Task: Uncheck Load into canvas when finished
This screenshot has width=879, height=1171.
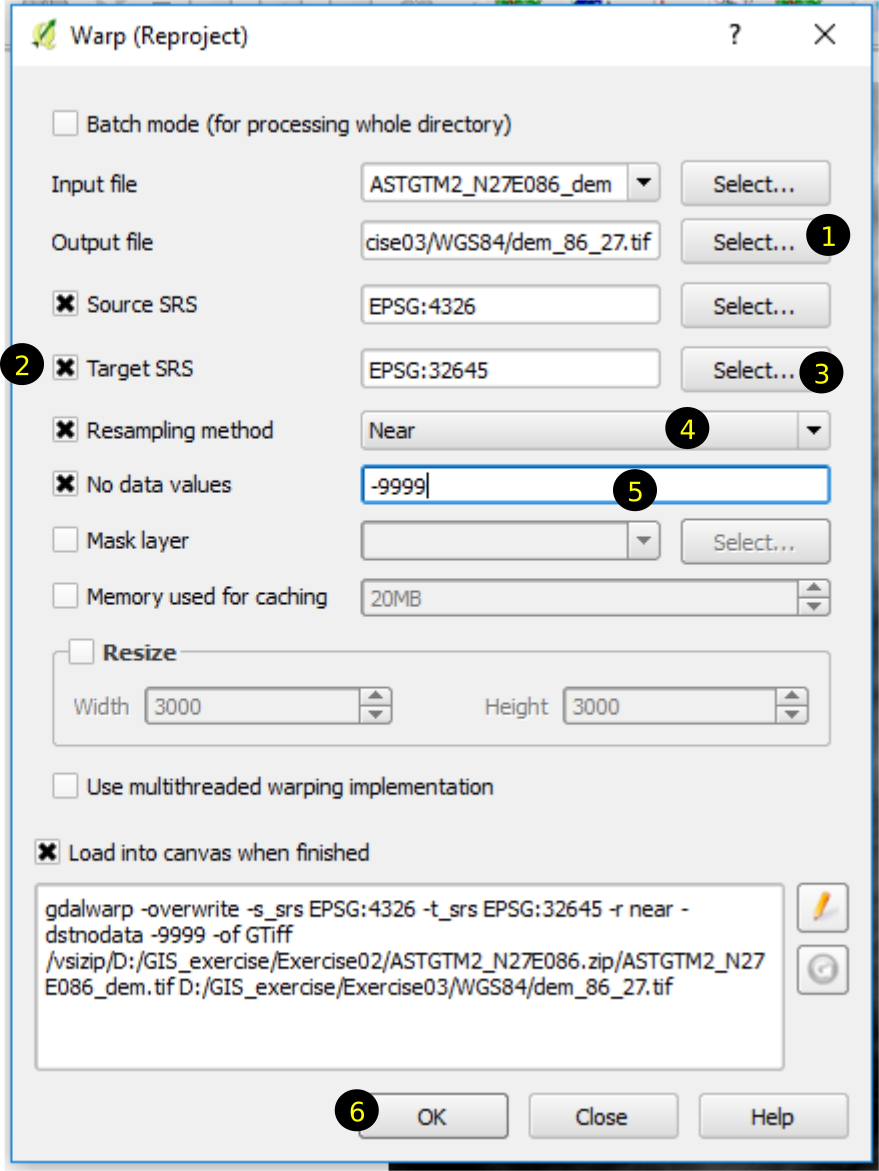Action: point(47,853)
